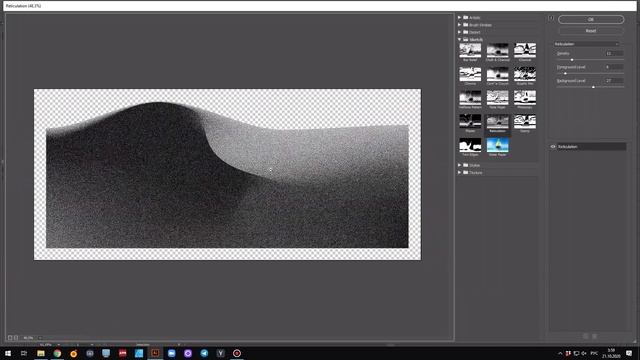Click the zoom in plus button

[x=16, y=338]
